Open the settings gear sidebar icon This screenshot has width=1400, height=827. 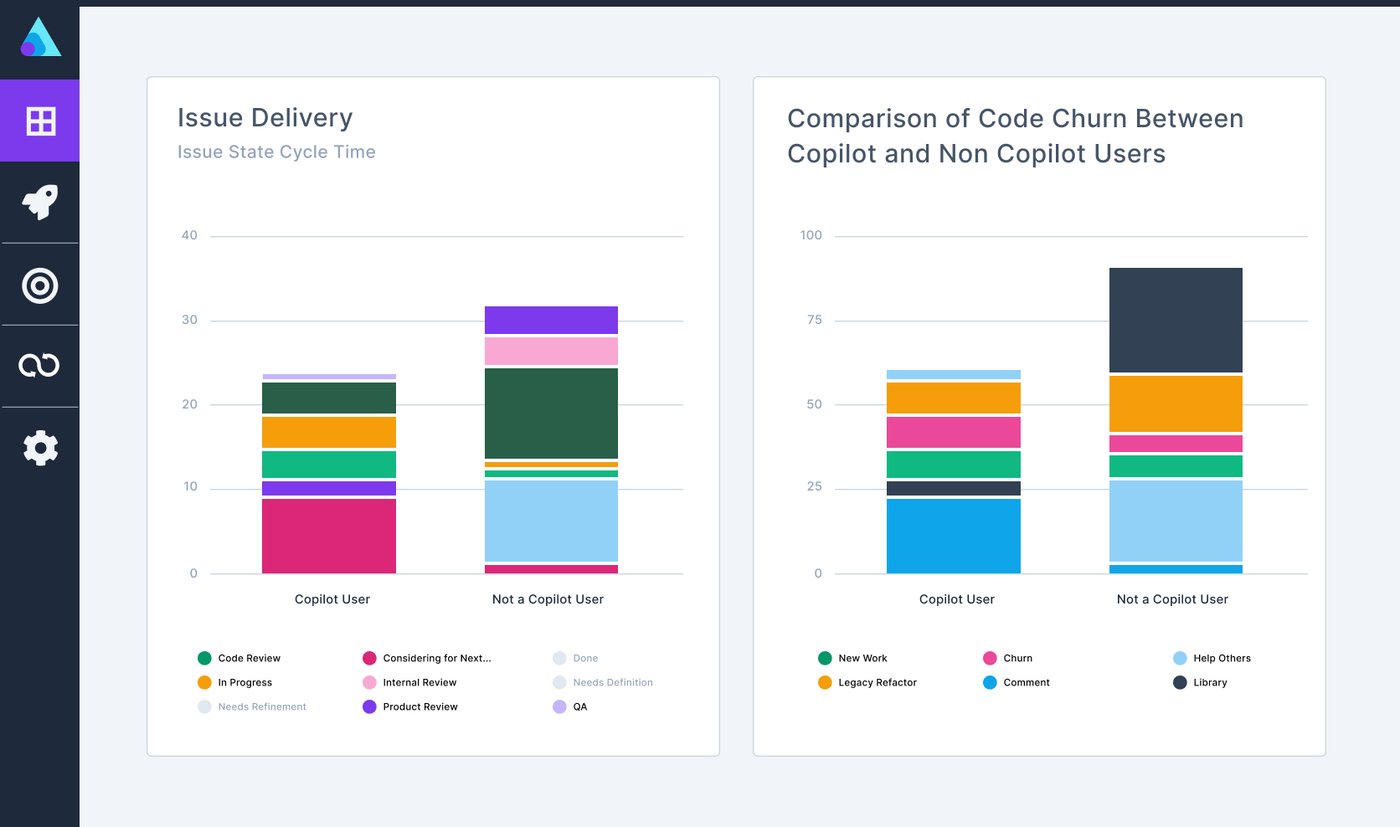click(x=40, y=448)
